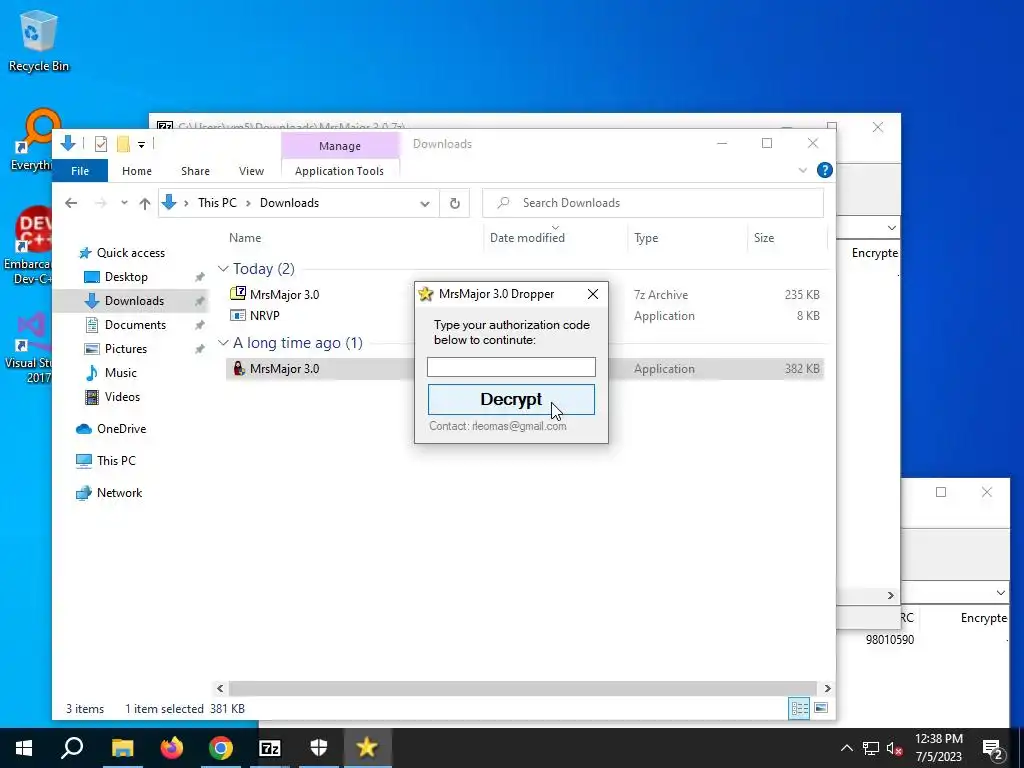
Task: Sort by the Type column header
Action: click(646, 238)
